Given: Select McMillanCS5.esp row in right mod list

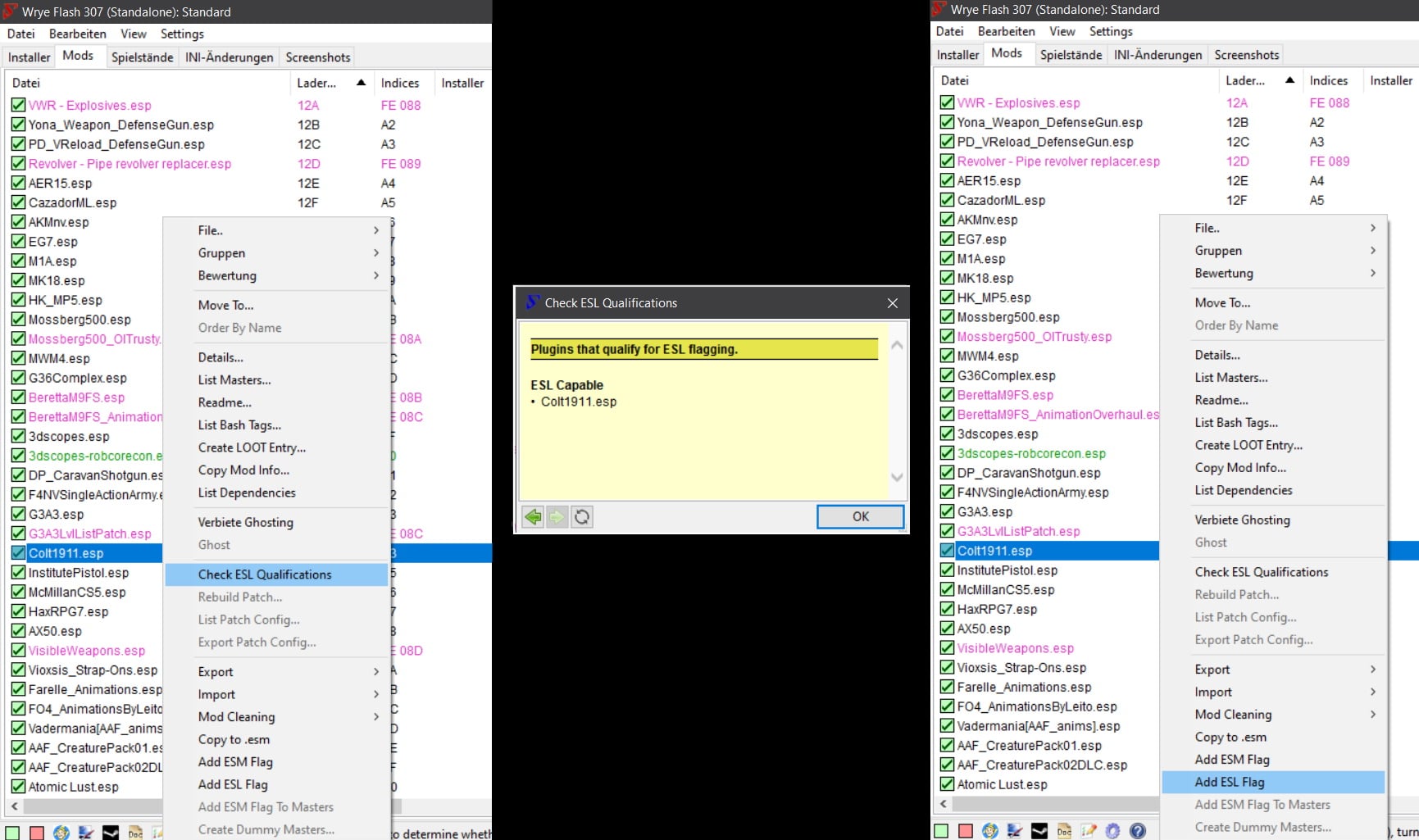Looking at the screenshot, I should (1006, 590).
